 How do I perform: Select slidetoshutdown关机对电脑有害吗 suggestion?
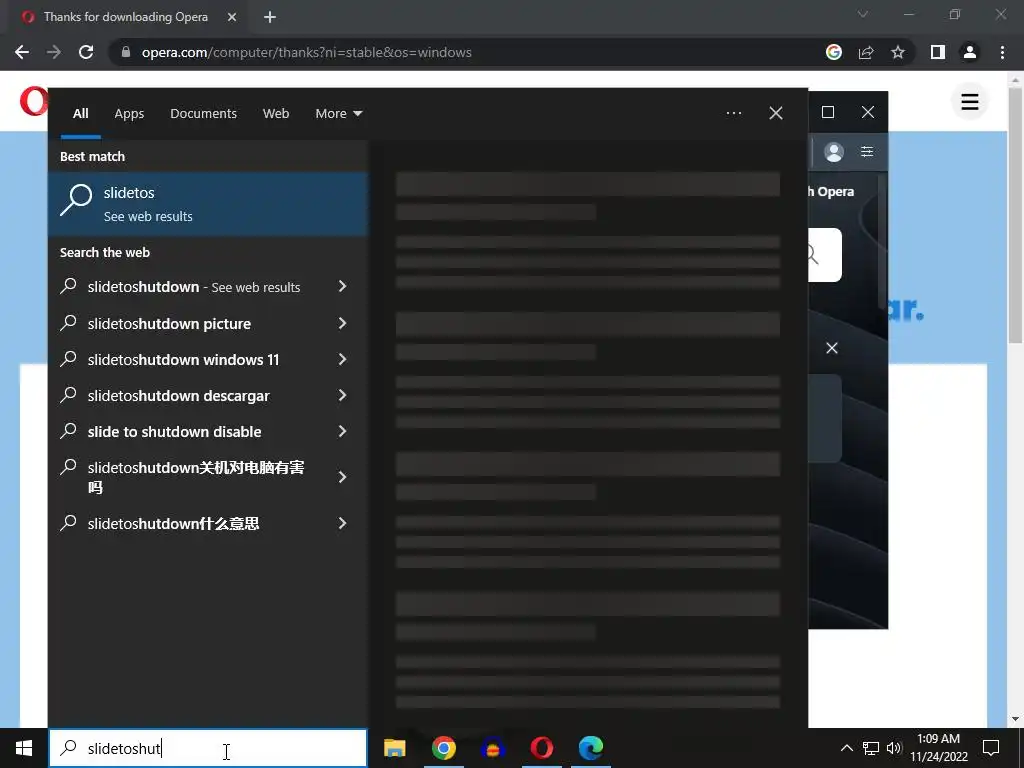pyautogui.click(x=195, y=477)
